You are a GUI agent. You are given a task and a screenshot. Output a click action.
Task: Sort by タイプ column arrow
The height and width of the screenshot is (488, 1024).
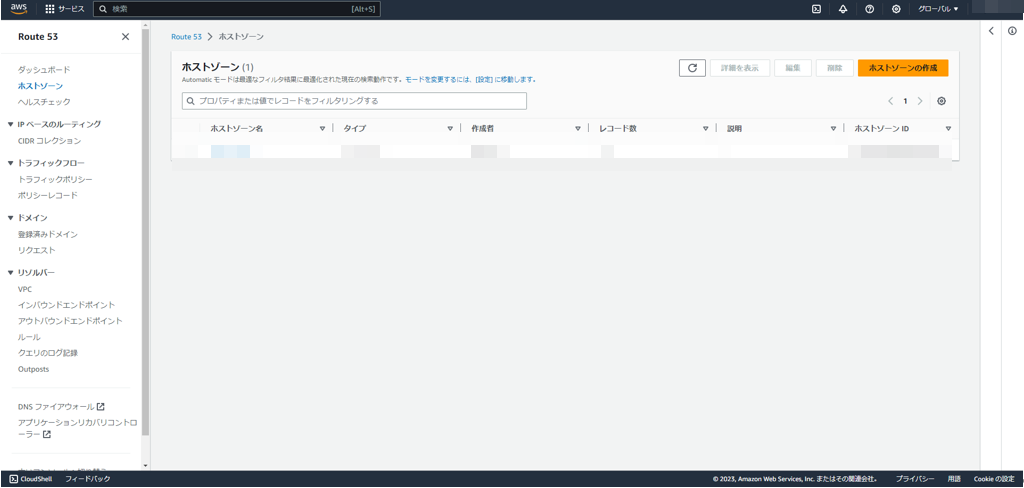450,129
